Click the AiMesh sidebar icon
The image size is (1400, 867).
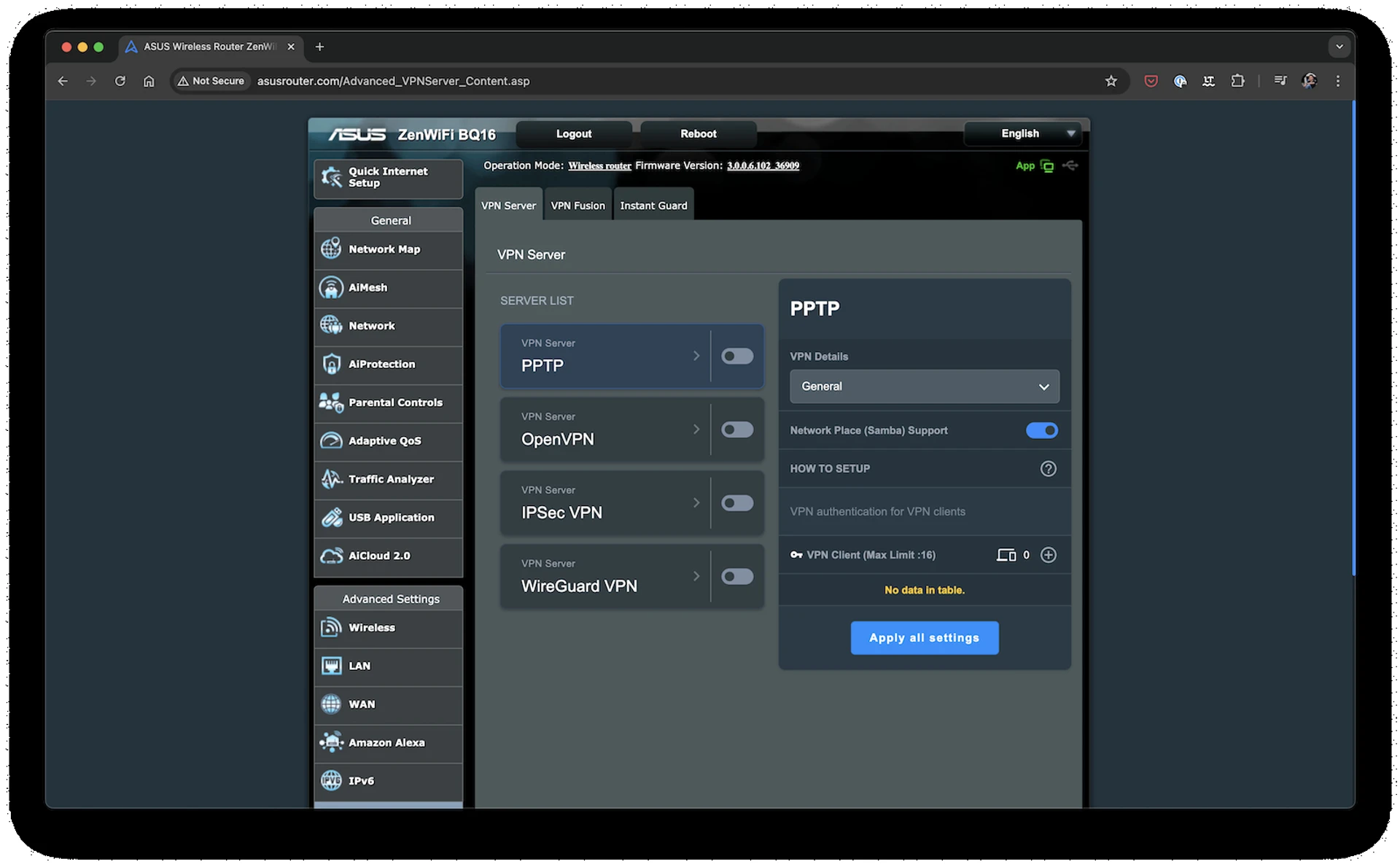[331, 287]
